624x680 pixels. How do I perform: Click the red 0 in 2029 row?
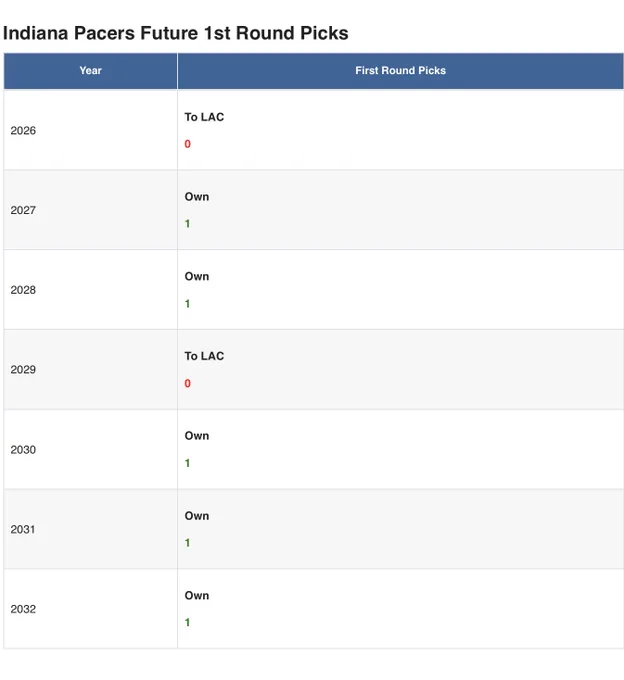pos(187,383)
